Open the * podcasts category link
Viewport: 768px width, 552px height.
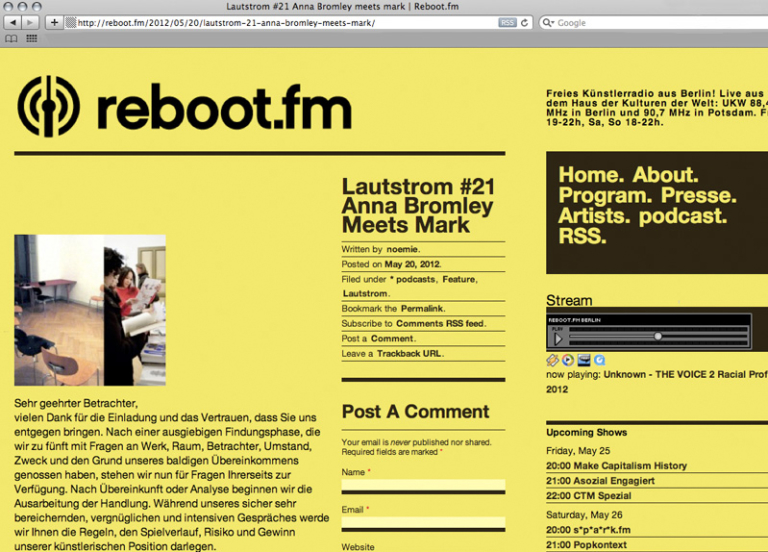412,279
